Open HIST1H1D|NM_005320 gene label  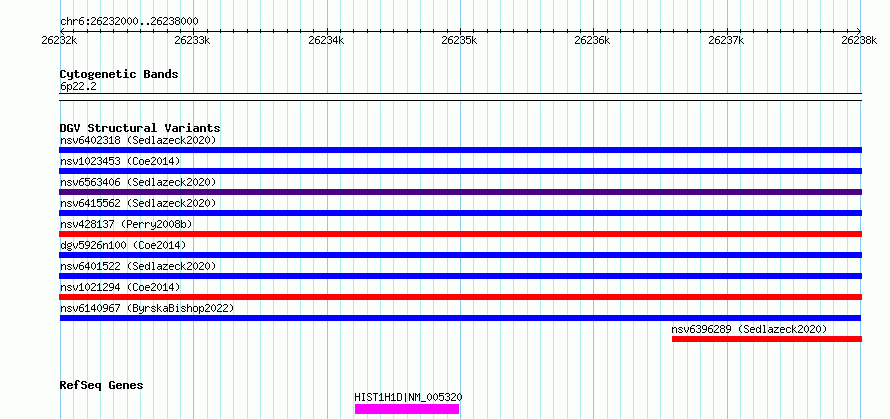[x=409, y=397]
